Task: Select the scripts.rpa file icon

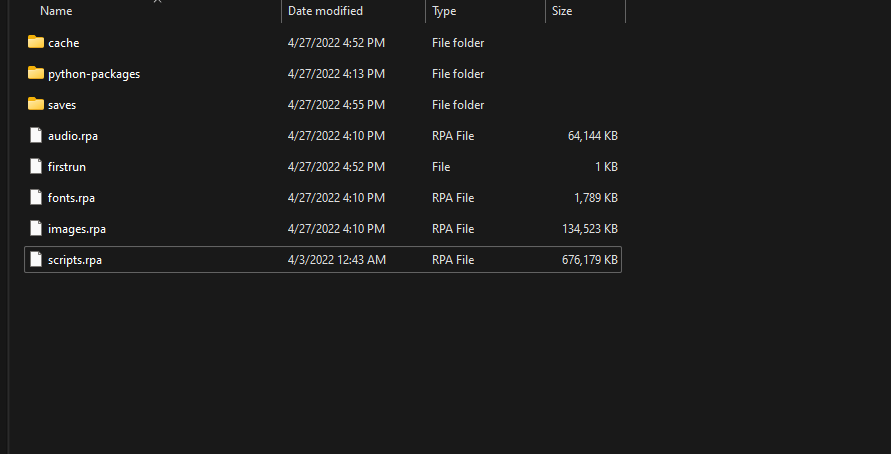Action: point(36,260)
